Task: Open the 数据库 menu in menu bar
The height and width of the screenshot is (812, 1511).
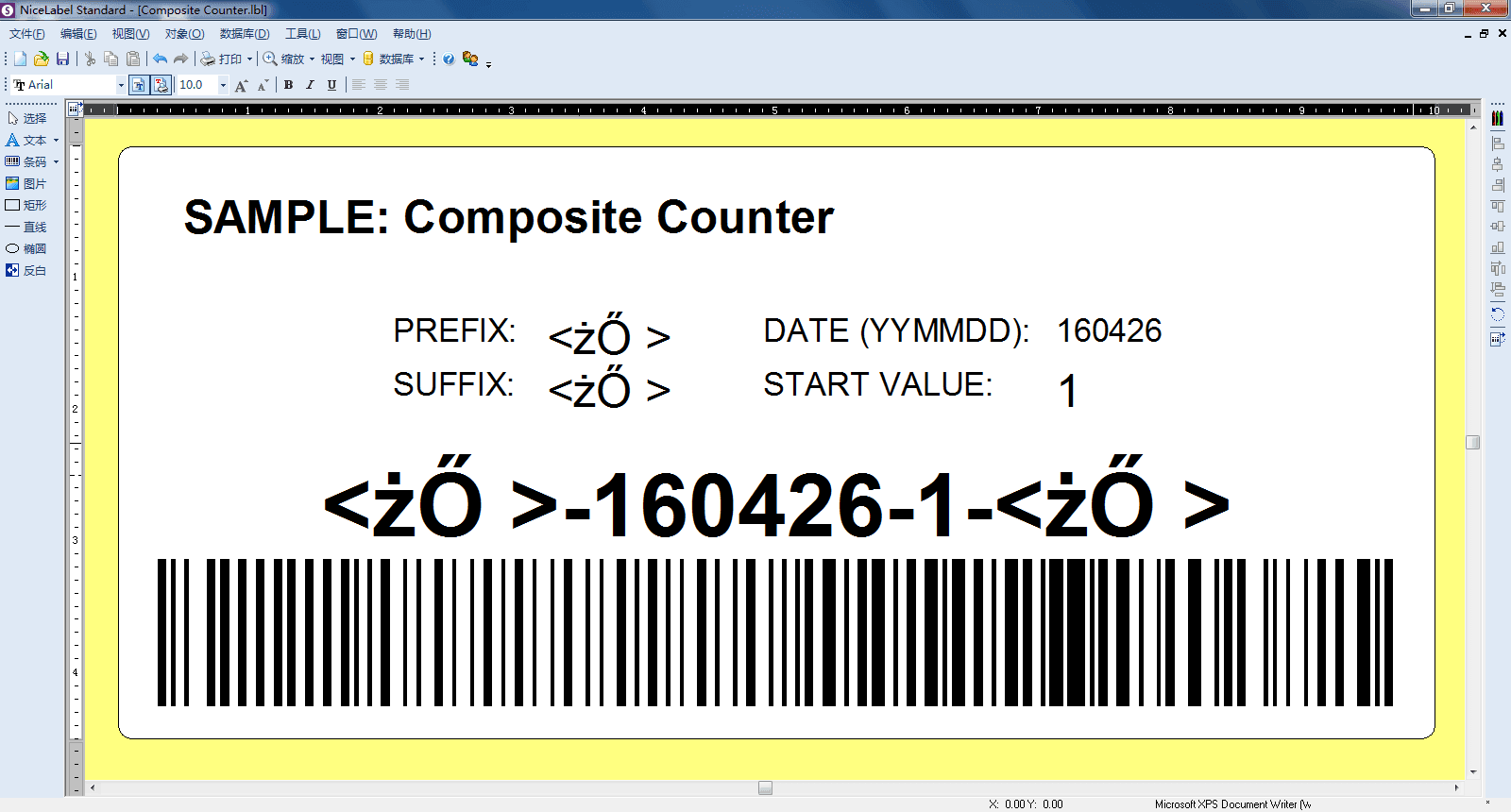Action: click(245, 34)
